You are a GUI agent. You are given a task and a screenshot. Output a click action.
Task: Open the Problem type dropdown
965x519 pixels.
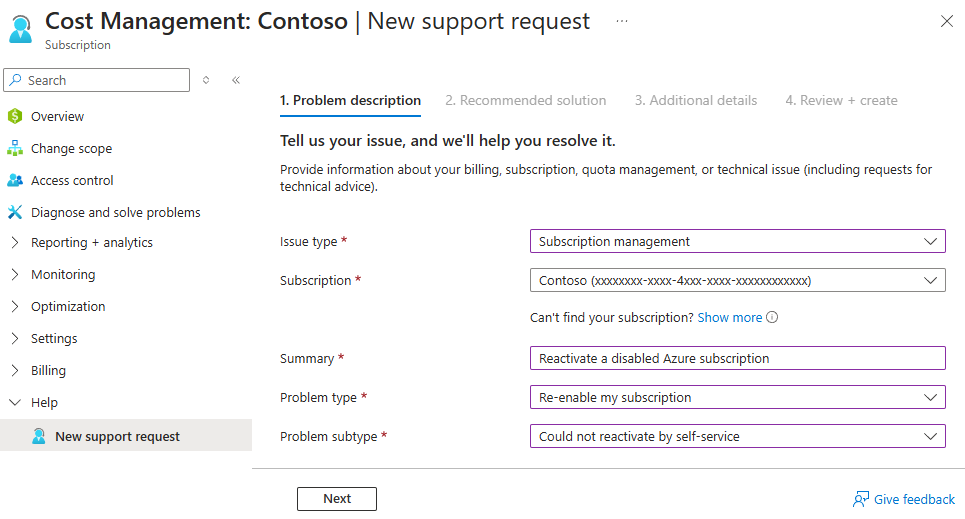point(737,397)
